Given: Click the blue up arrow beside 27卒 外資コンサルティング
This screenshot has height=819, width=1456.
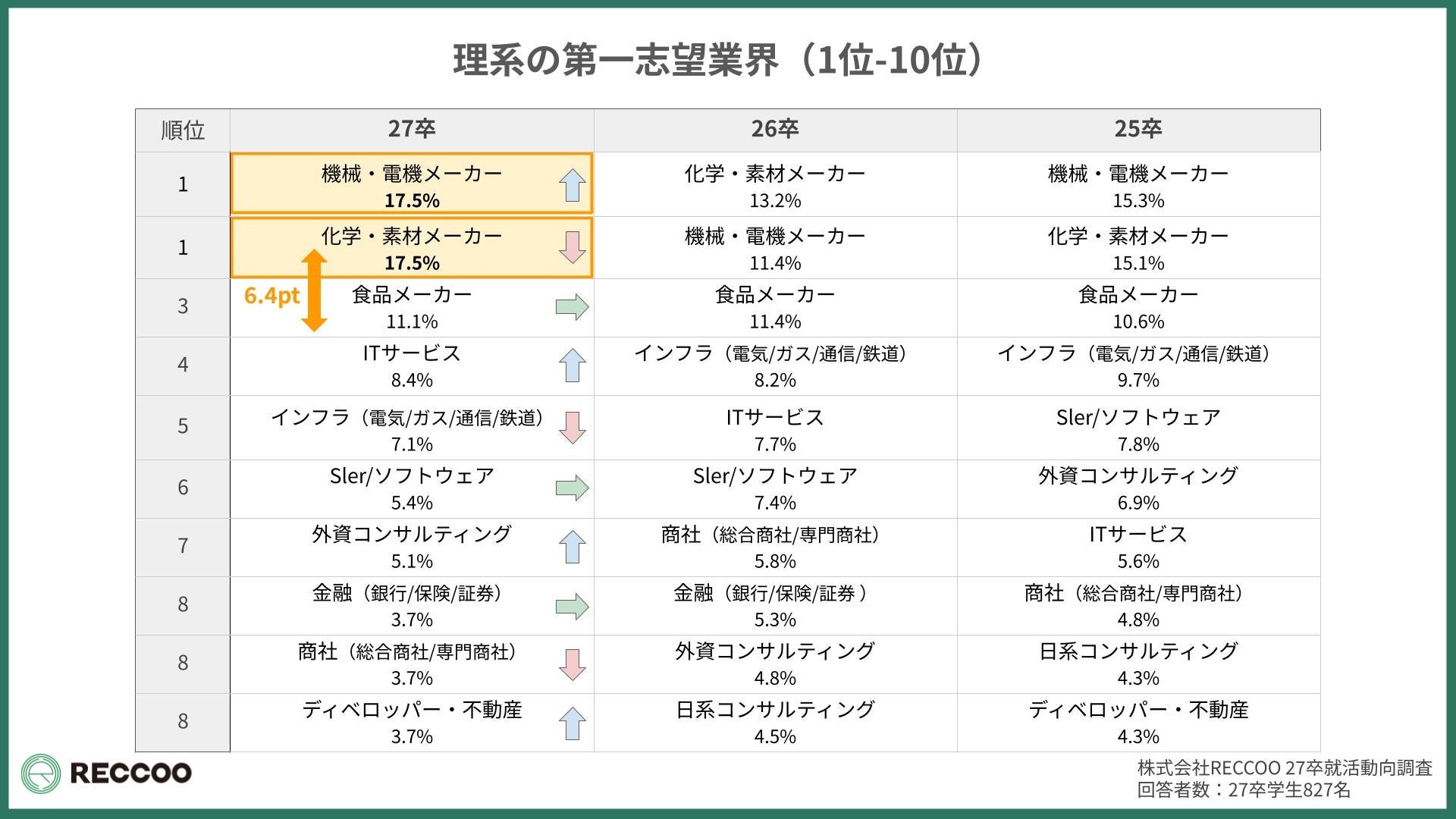Looking at the screenshot, I should 573,547.
